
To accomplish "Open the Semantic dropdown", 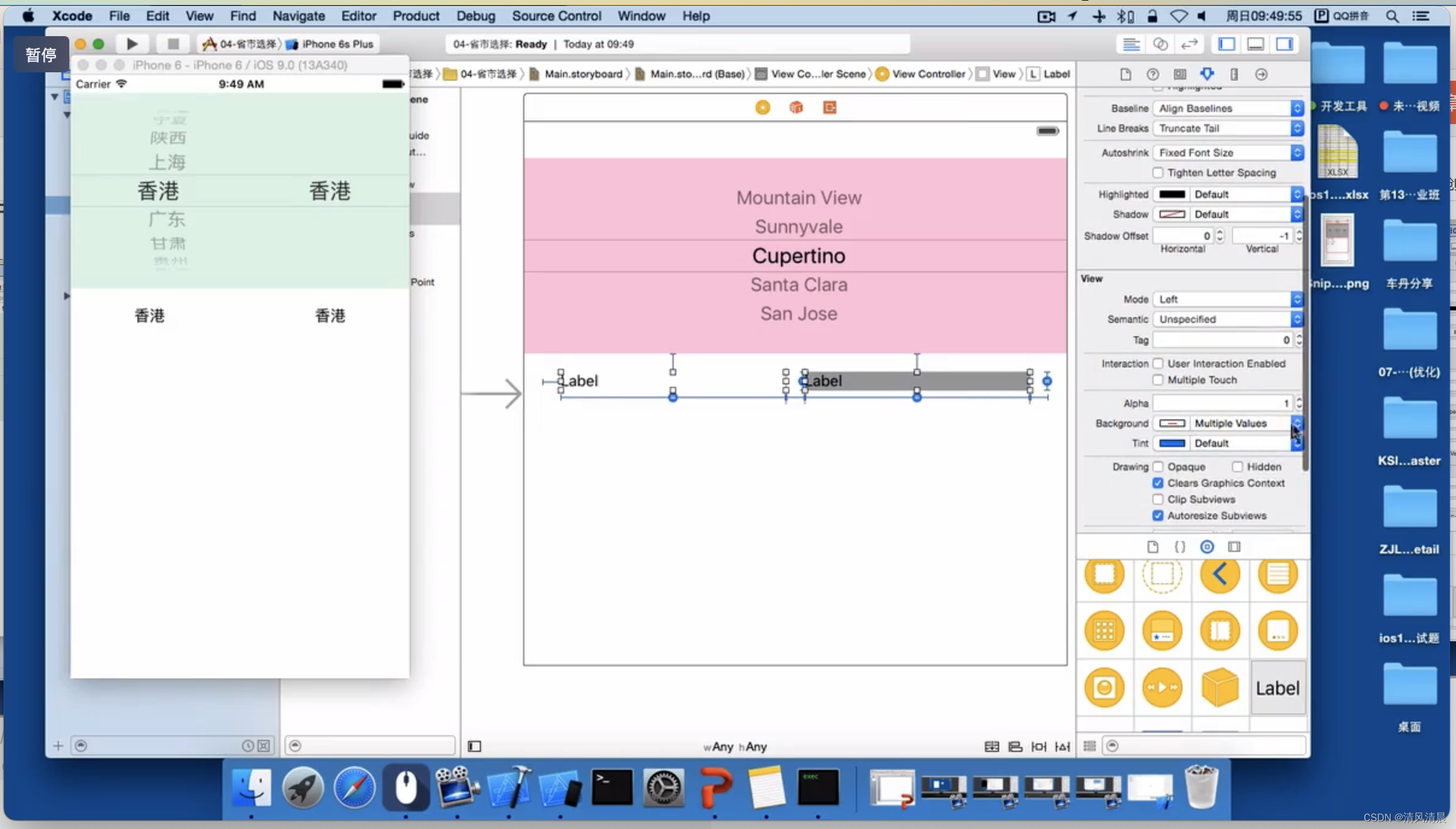I will pos(1228,319).
